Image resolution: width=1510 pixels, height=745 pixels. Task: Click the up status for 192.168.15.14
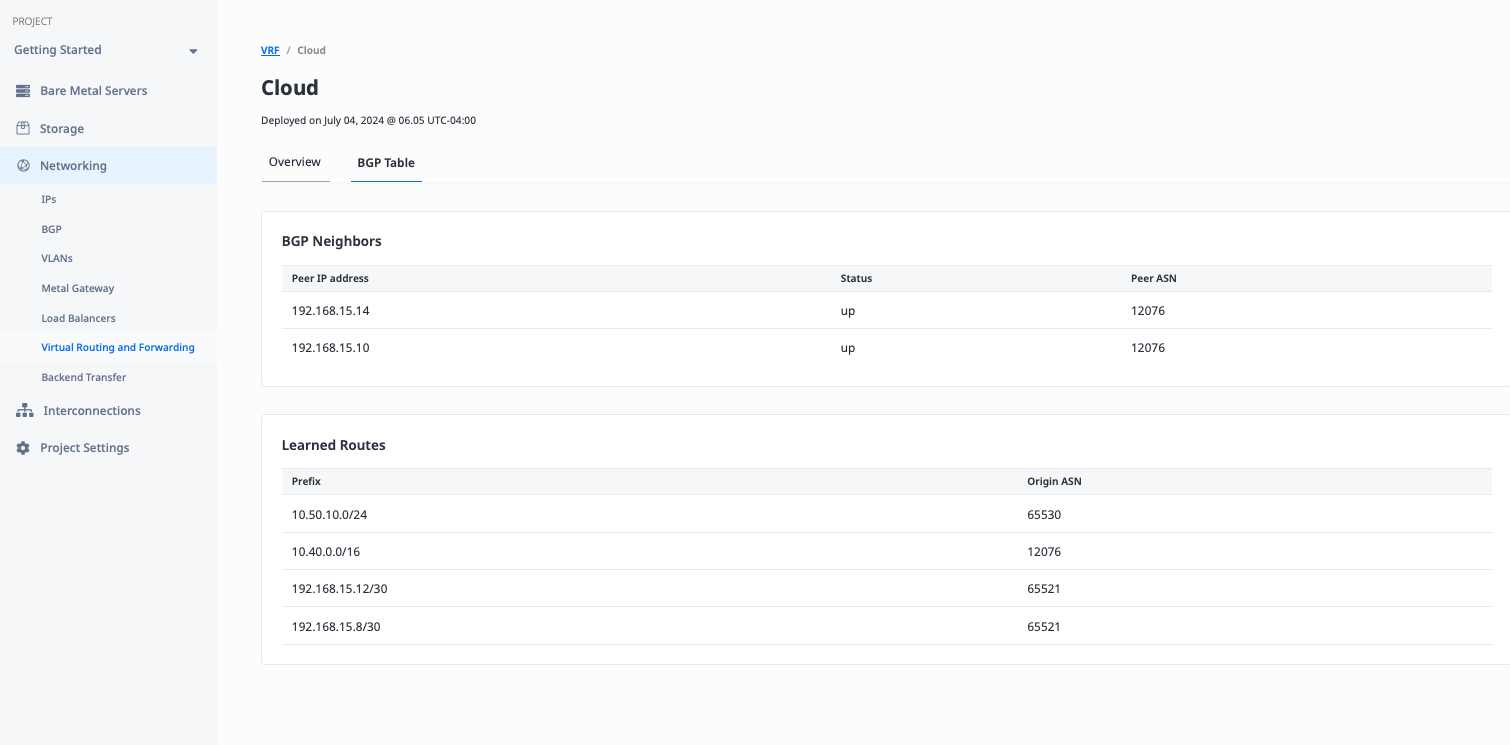848,311
